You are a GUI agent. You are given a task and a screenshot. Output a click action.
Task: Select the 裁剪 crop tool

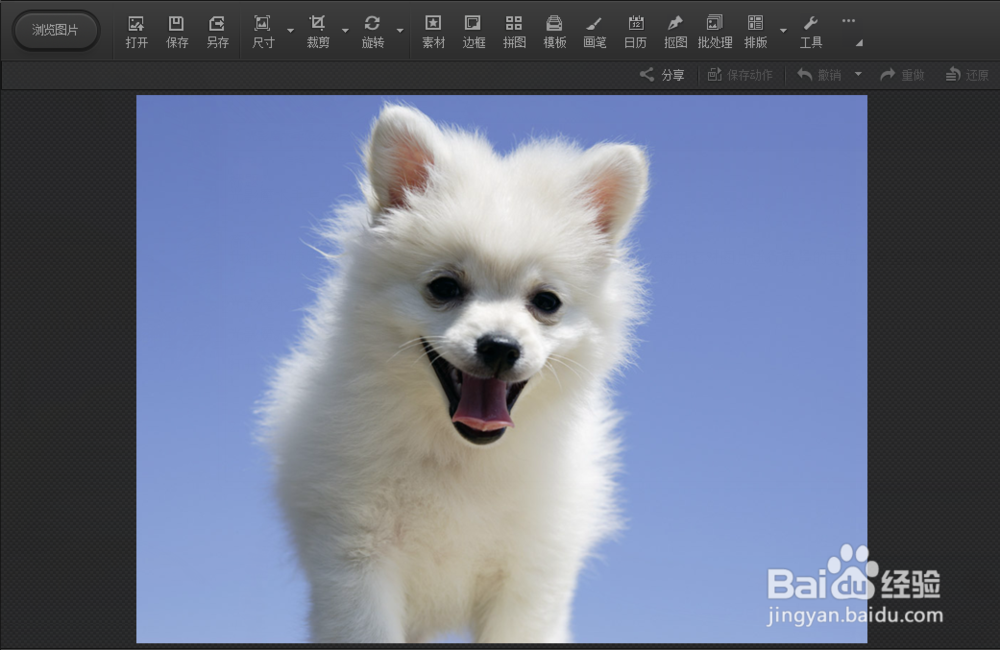tap(318, 32)
